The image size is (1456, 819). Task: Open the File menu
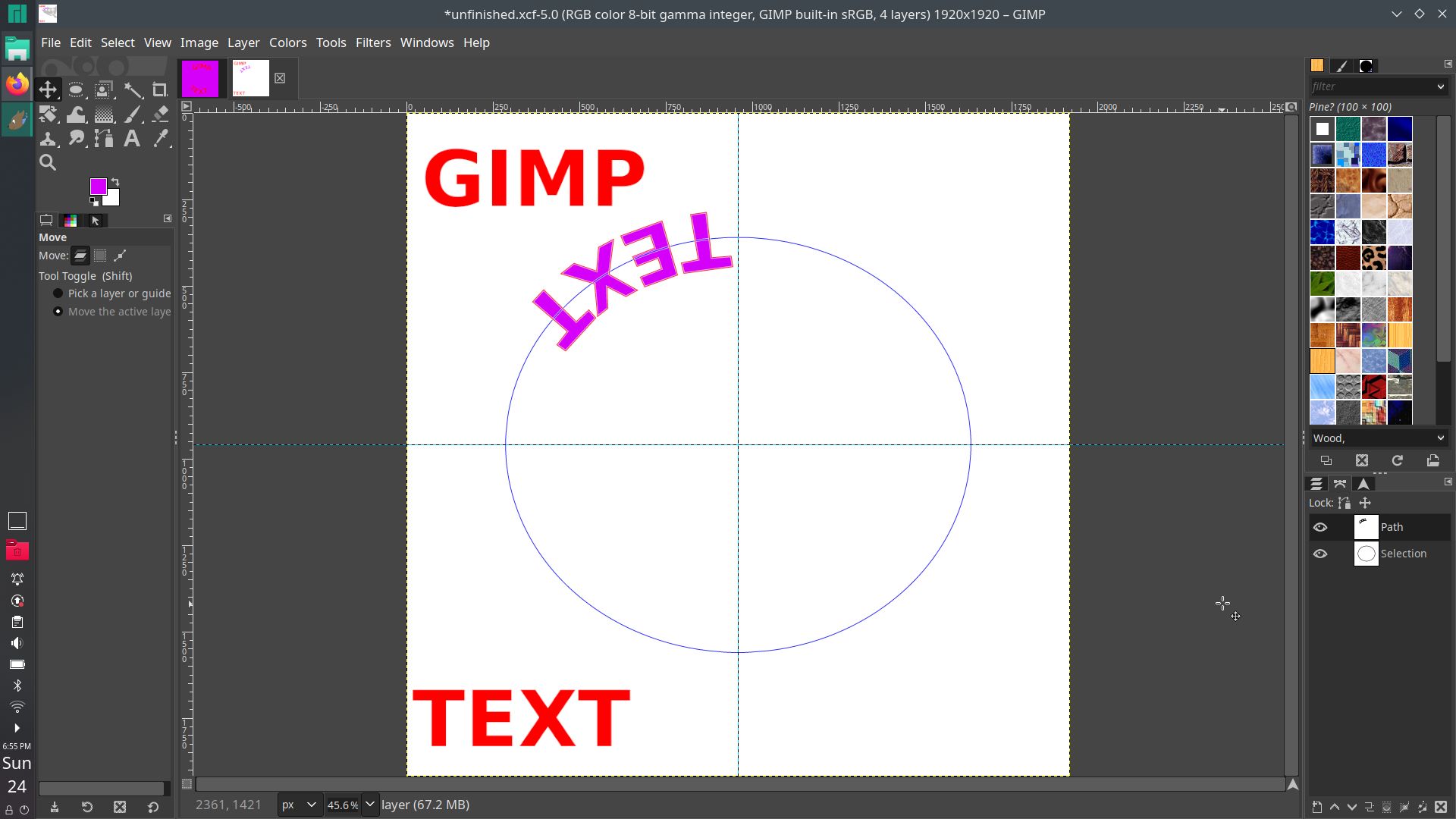(x=51, y=42)
